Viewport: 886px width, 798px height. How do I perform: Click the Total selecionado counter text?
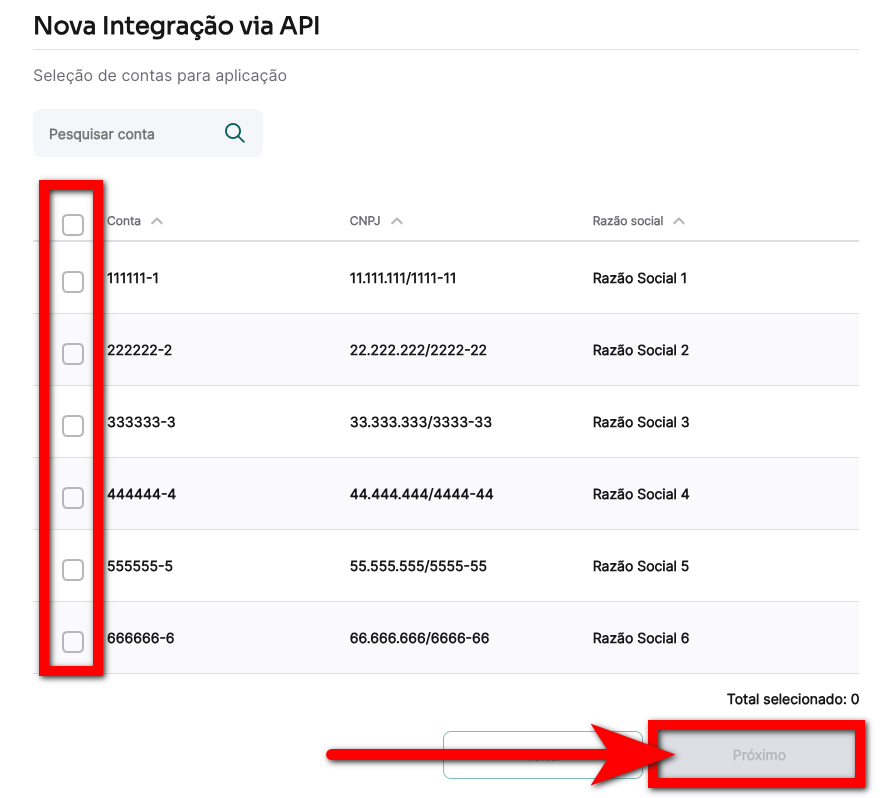pyautogui.click(x=792, y=700)
